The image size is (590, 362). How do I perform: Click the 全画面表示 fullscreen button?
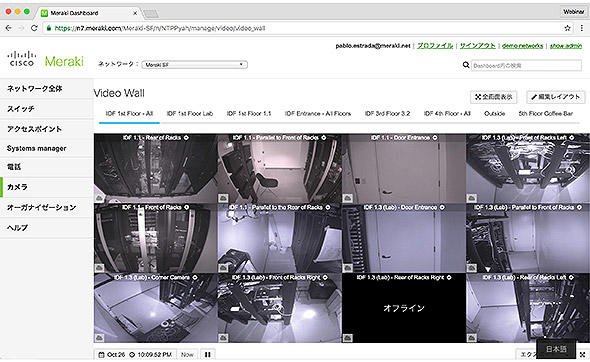(x=493, y=97)
